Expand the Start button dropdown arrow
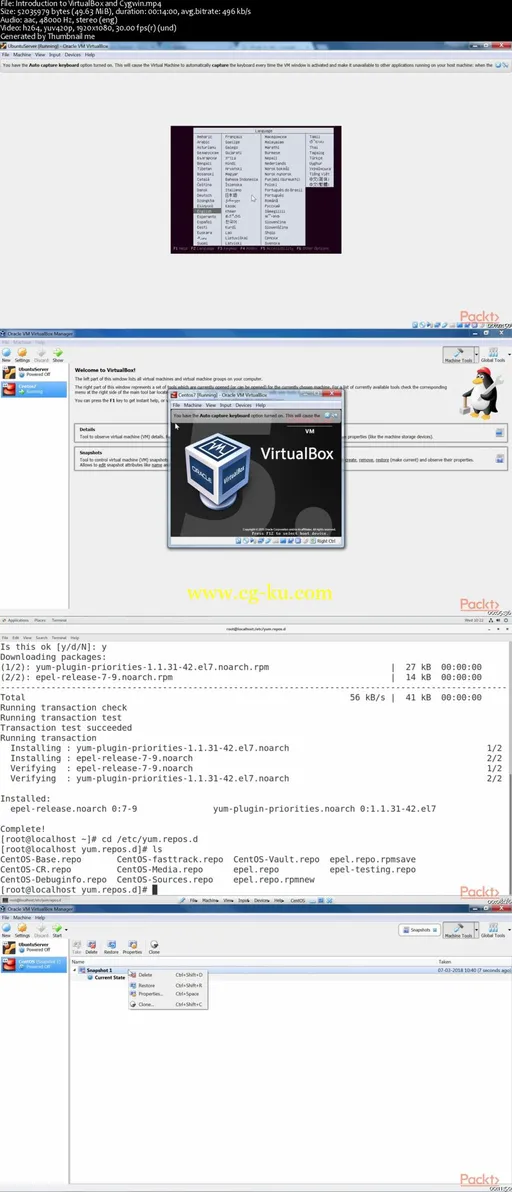The height and width of the screenshot is (1192, 512). pos(66,929)
